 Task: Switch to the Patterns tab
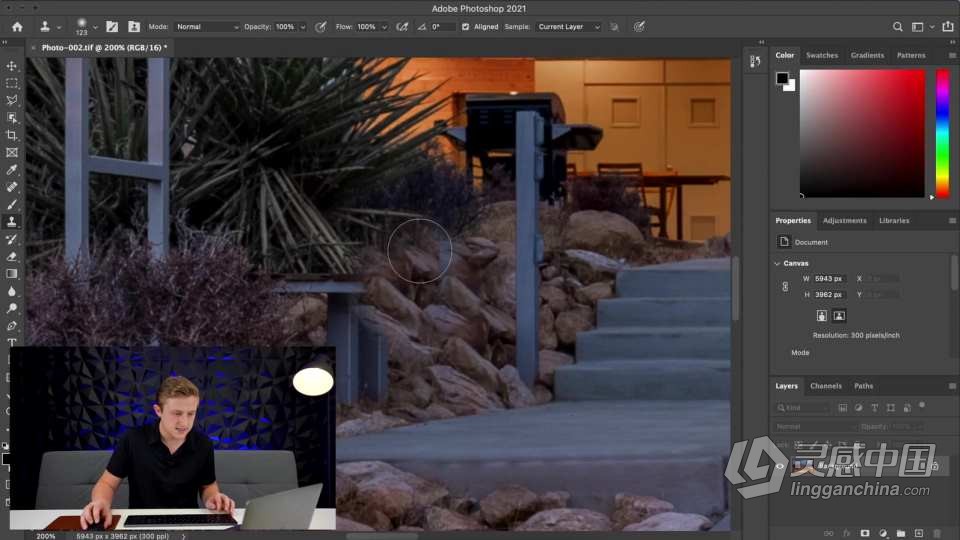pyautogui.click(x=911, y=56)
